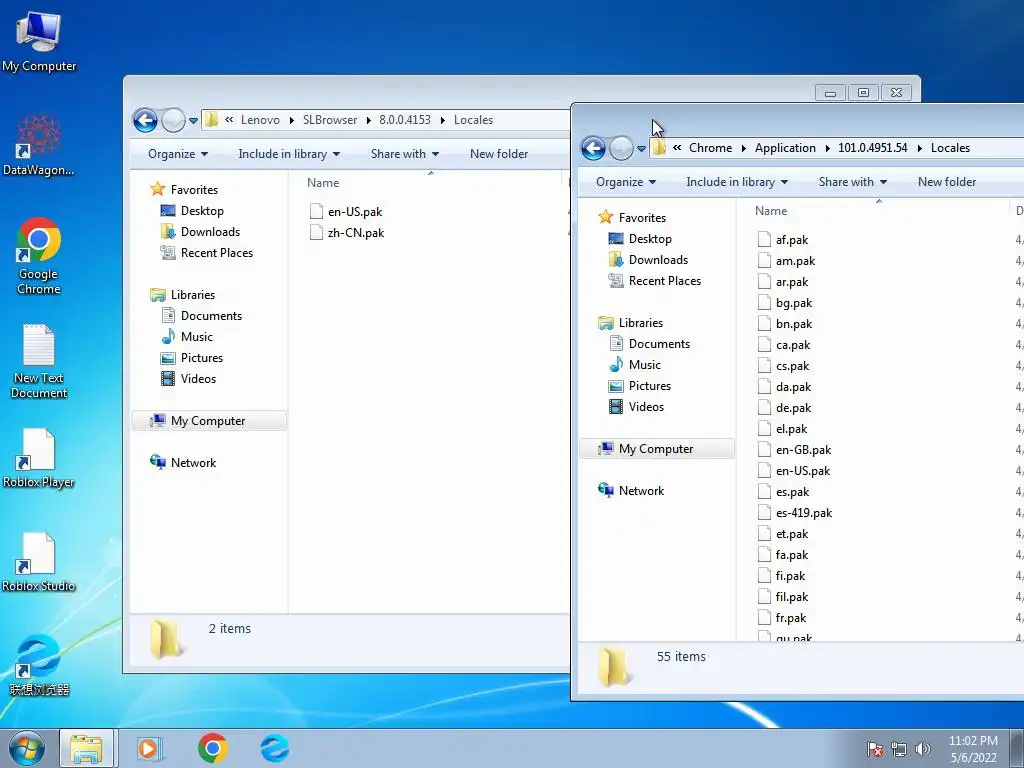Select Videos library in SLBrowser window
Viewport: 1024px width, 768px height.
tap(198, 379)
